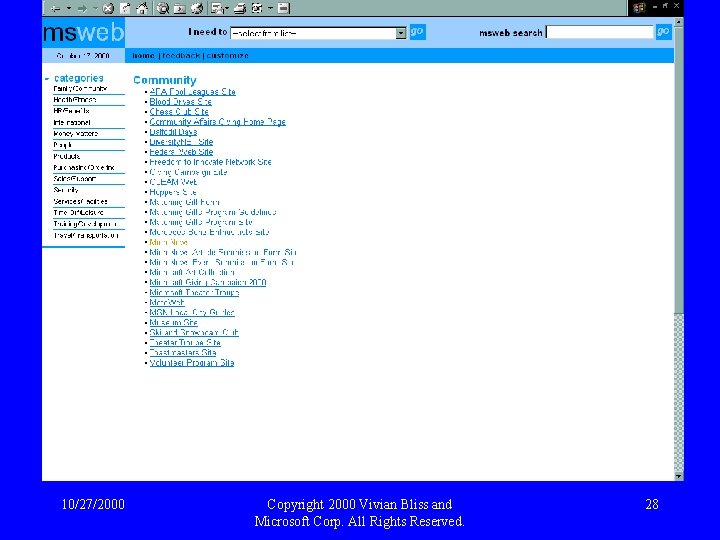
Task: Click the Windows flag logo in browser corner
Action: [639, 8]
